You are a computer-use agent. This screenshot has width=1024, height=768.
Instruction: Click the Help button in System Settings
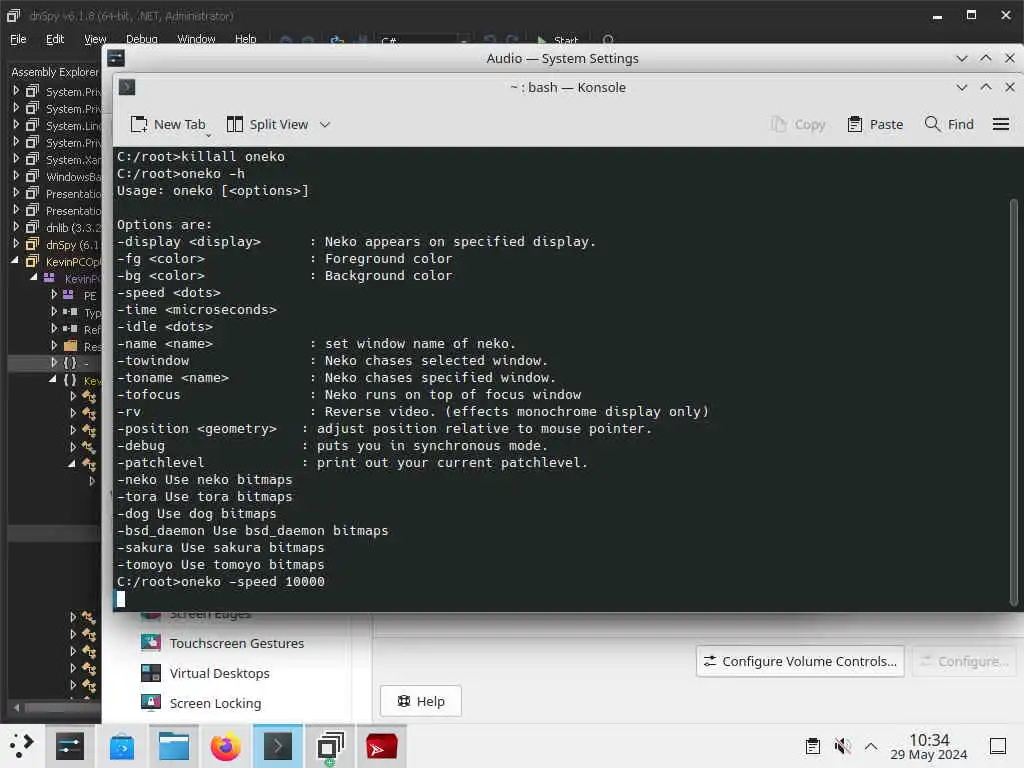421,701
